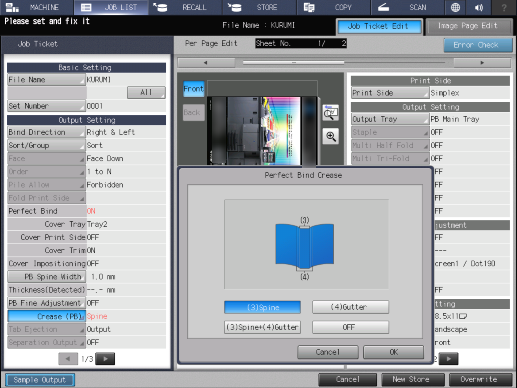517x388 pixels.
Task: Go to next Job Ticket settings page
Action: 105,359
